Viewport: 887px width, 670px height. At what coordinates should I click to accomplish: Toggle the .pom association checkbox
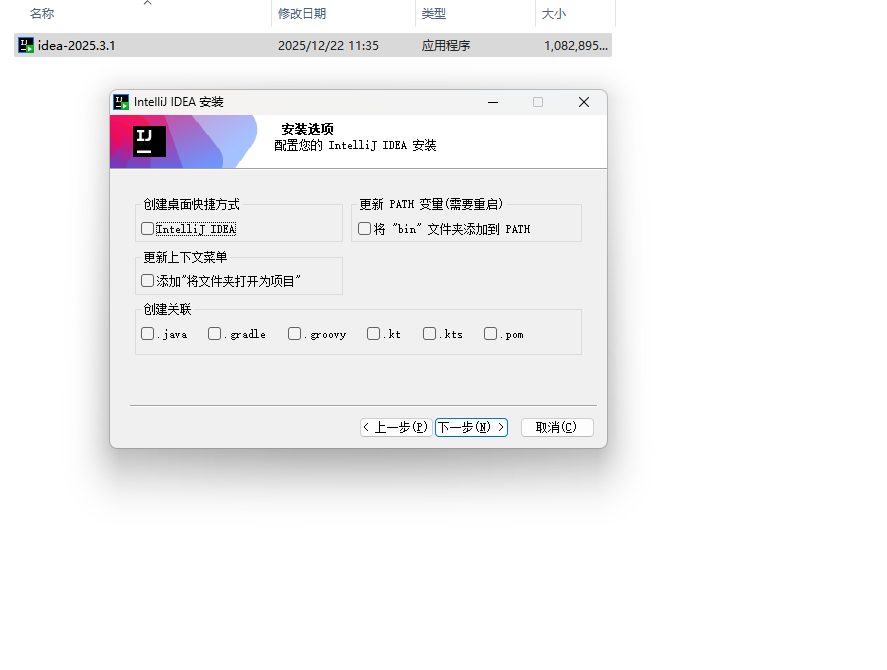(x=490, y=334)
